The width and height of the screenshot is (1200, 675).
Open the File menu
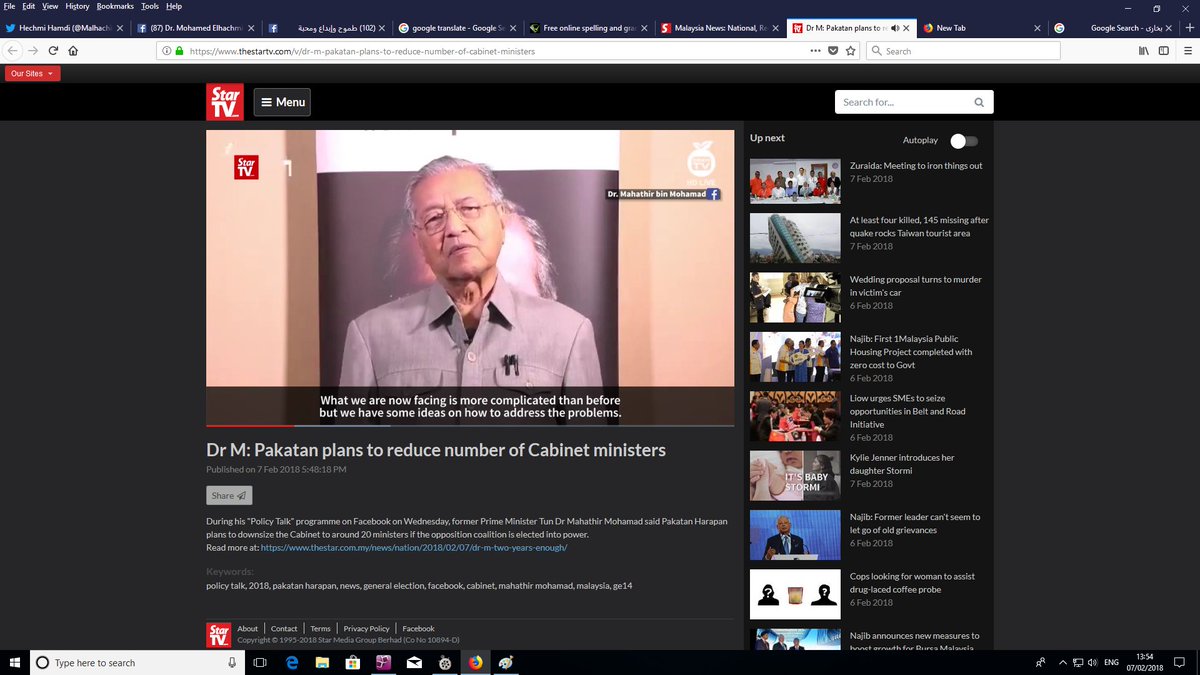point(9,6)
